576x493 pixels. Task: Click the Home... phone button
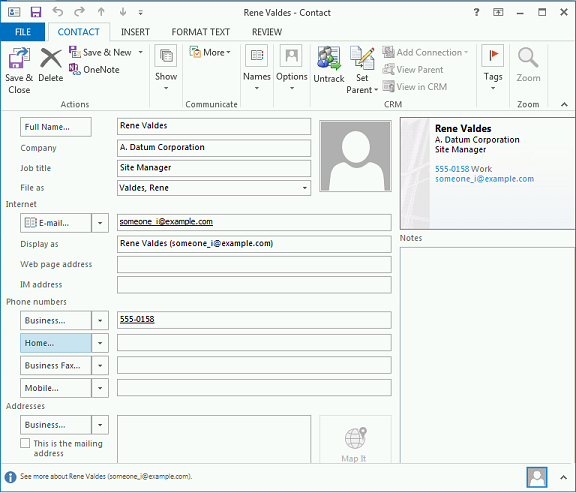coord(56,343)
